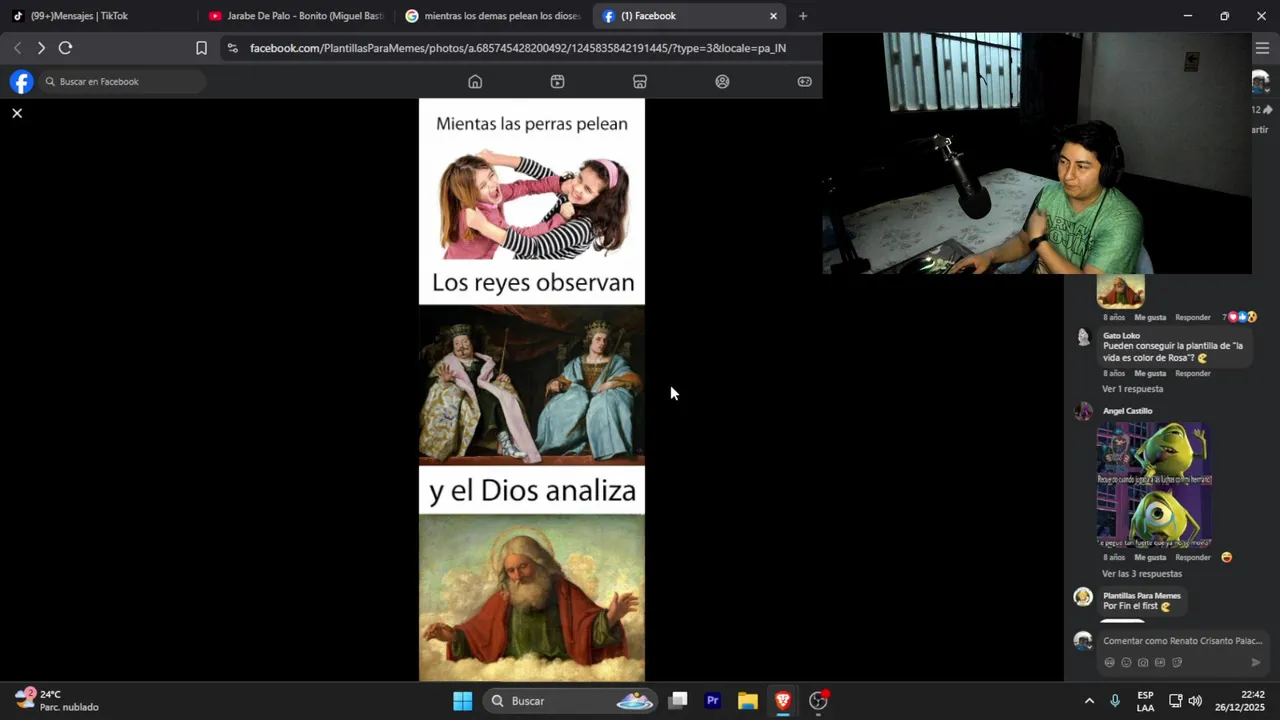Open Task View on the taskbar
Viewport: 1280px width, 720px height.
point(678,701)
